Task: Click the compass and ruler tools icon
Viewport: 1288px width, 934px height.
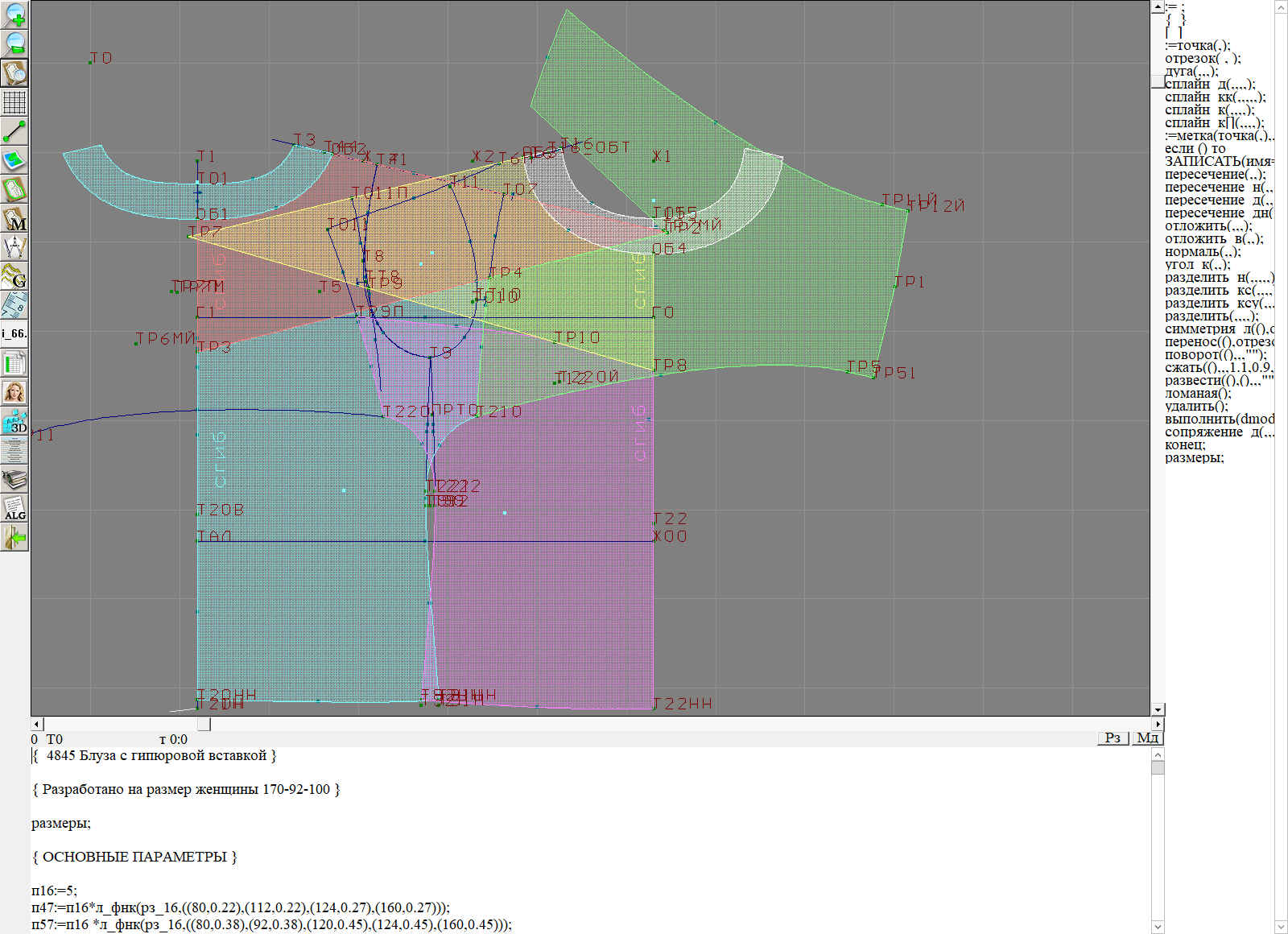Action: point(14,247)
